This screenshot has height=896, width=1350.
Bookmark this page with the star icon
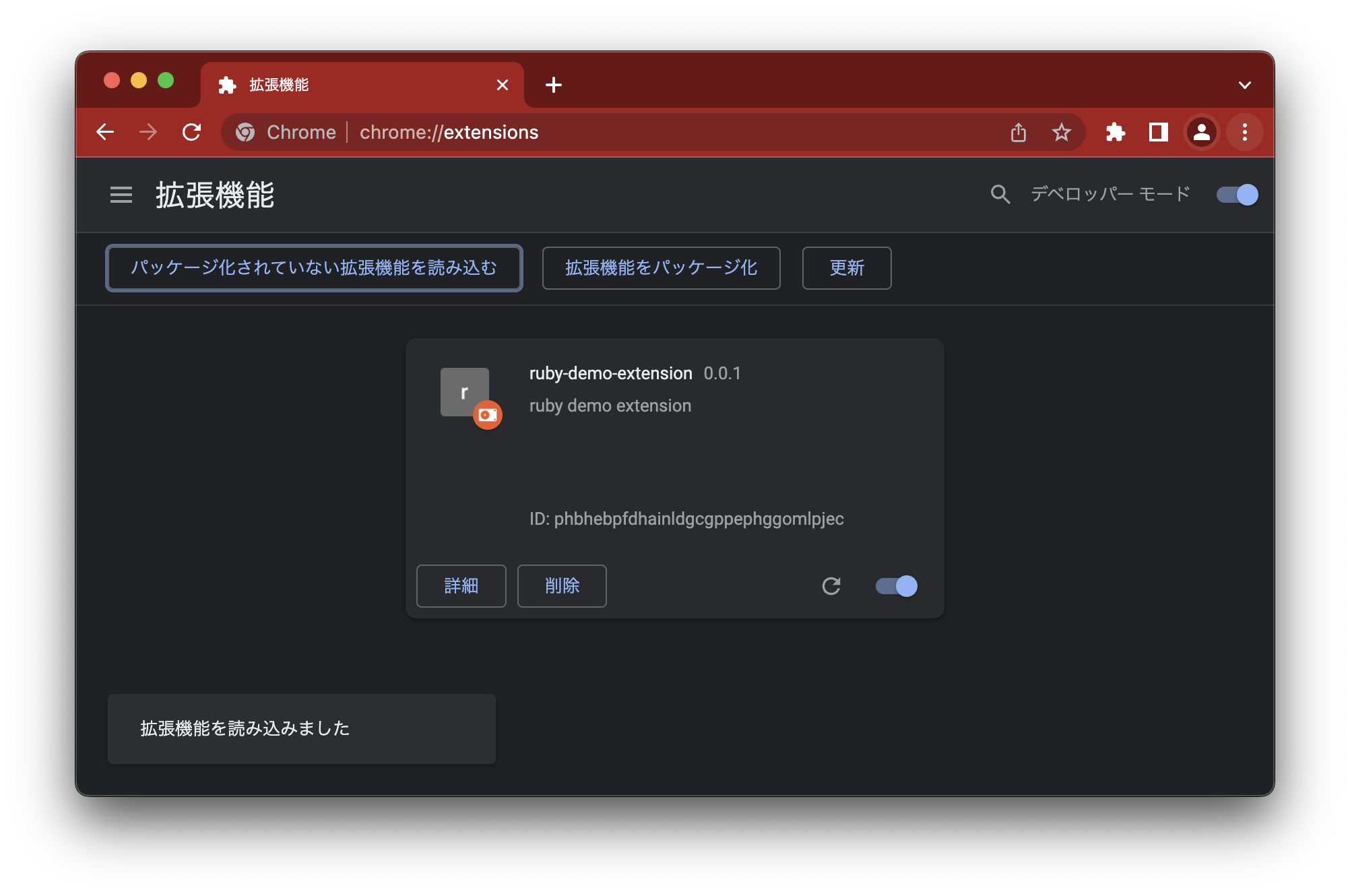(x=1062, y=132)
